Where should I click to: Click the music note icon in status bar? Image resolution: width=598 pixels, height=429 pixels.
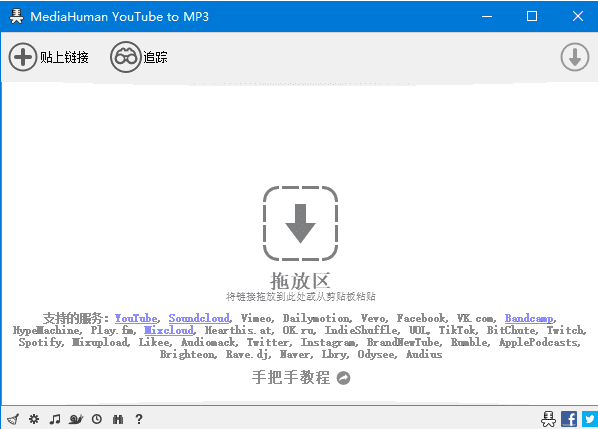(x=55, y=419)
